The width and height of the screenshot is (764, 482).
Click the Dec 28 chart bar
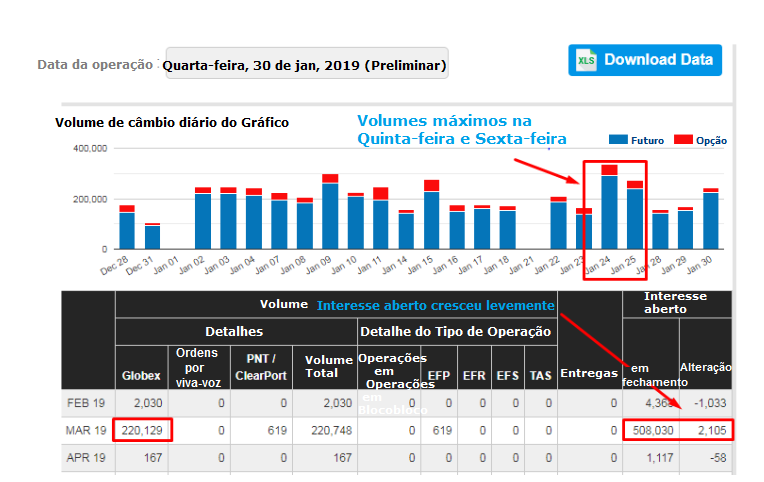127,229
